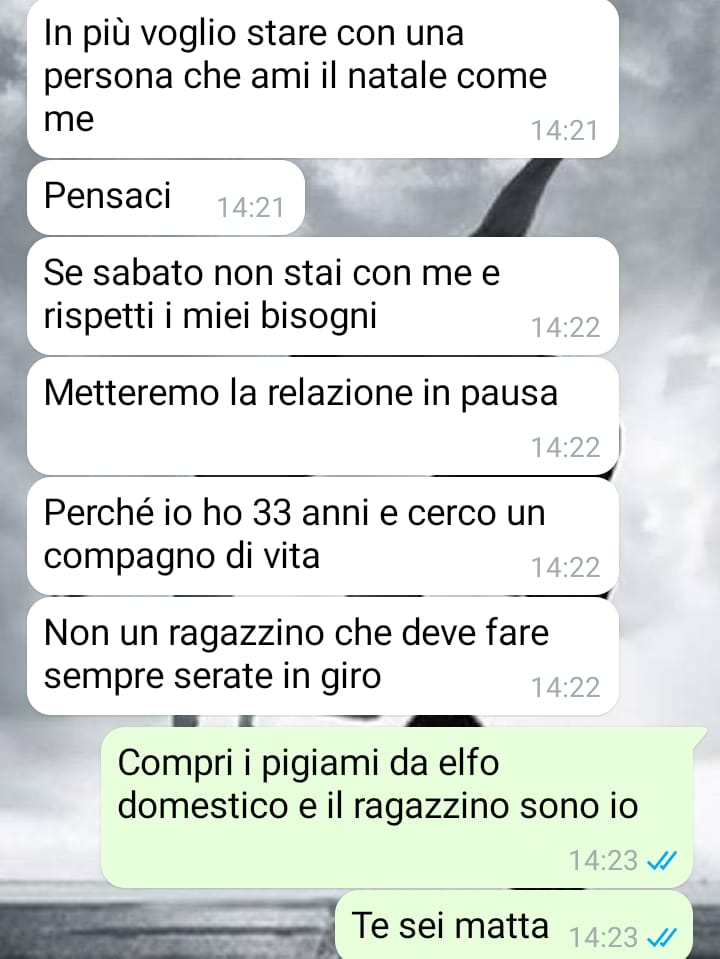The height and width of the screenshot is (959, 720).
Task: Tap the 'Non un ragazzino' message bubble
Action: 322,656
